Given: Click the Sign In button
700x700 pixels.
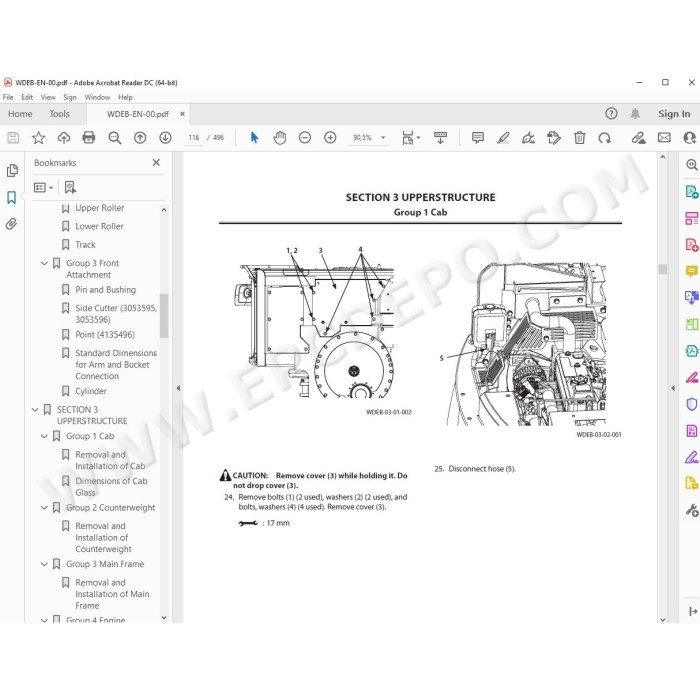Looking at the screenshot, I should pyautogui.click(x=674, y=114).
